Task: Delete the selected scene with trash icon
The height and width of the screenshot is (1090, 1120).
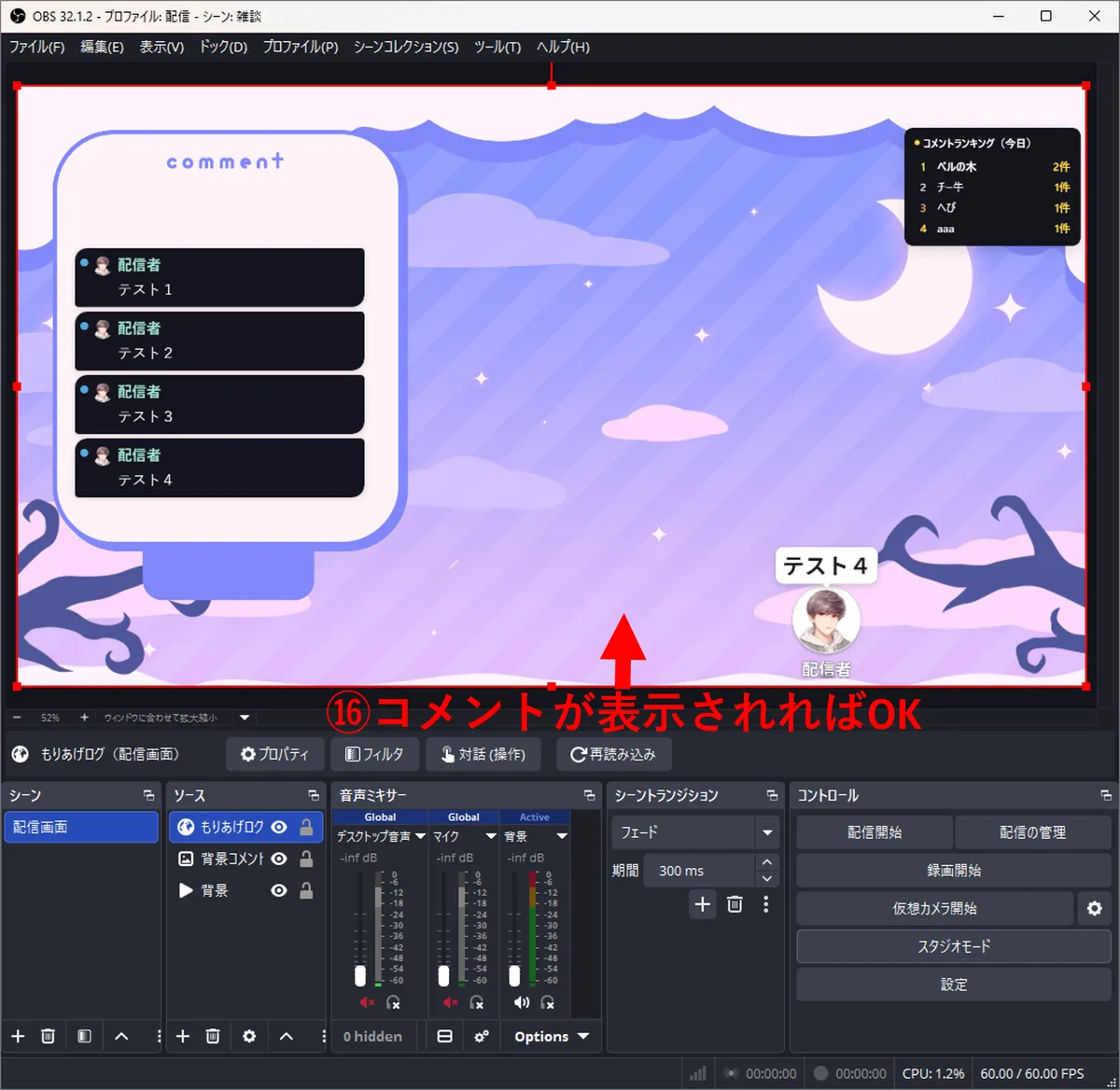Action: click(49, 1036)
